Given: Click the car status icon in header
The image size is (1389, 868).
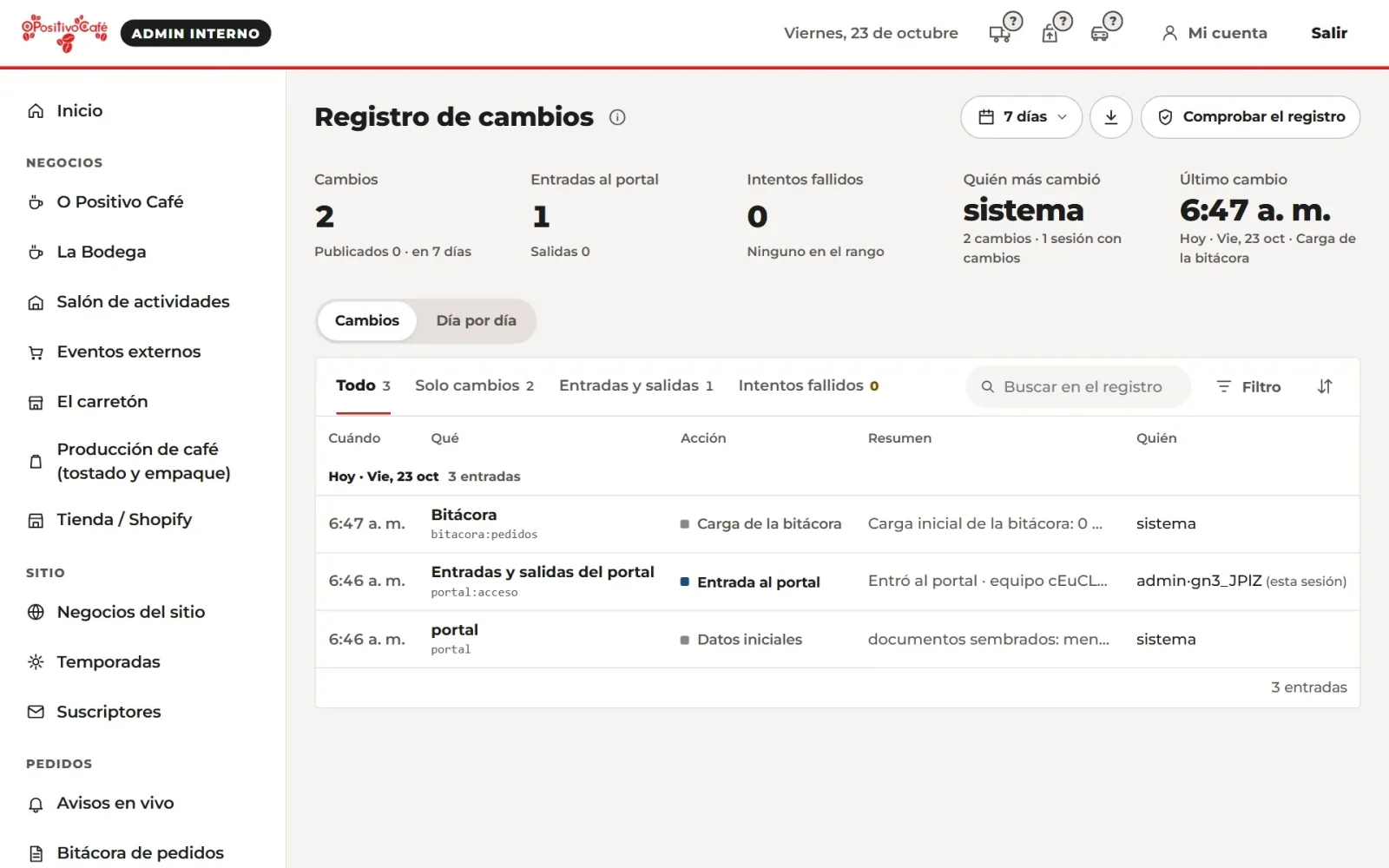Looking at the screenshot, I should click(x=1106, y=29).
